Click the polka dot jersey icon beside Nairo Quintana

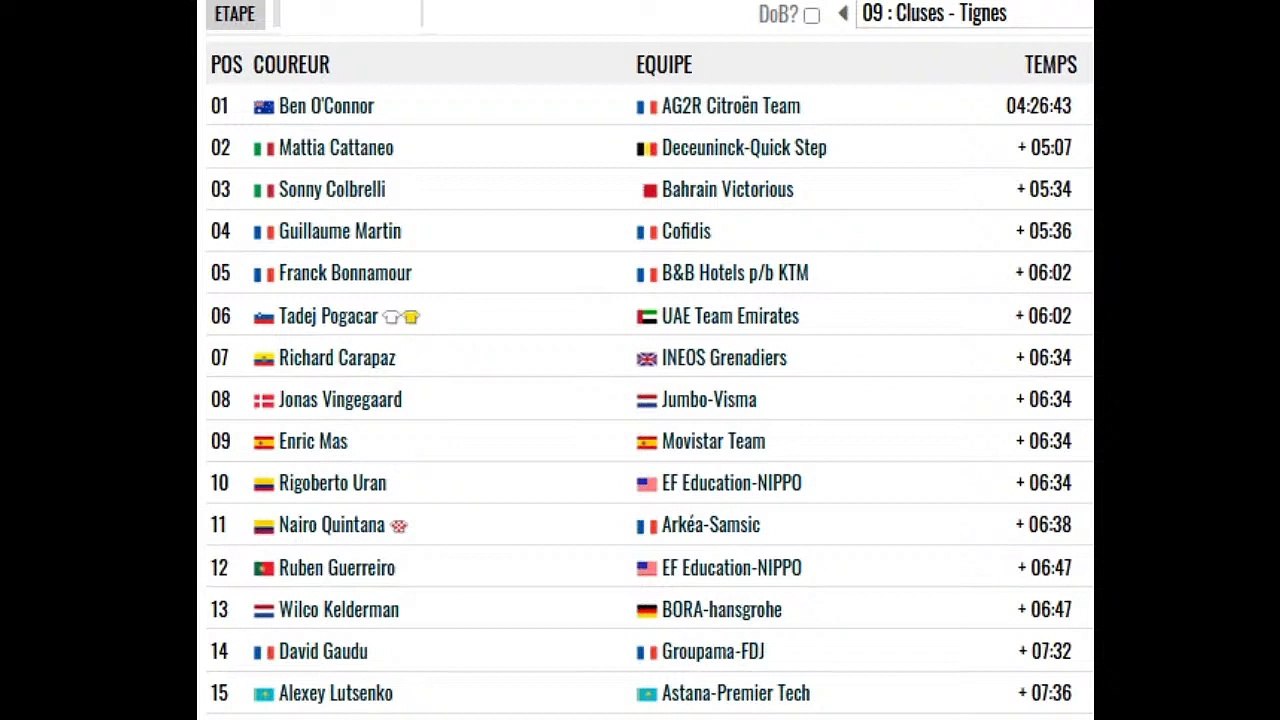coord(399,526)
